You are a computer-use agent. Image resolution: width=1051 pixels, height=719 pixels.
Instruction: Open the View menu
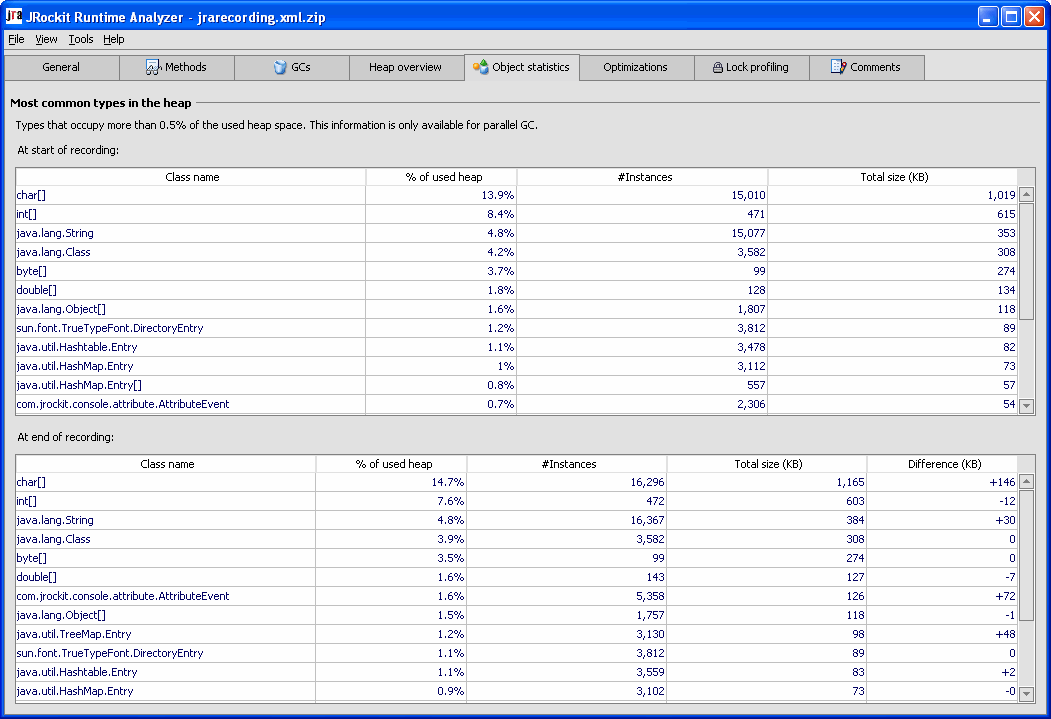(46, 39)
